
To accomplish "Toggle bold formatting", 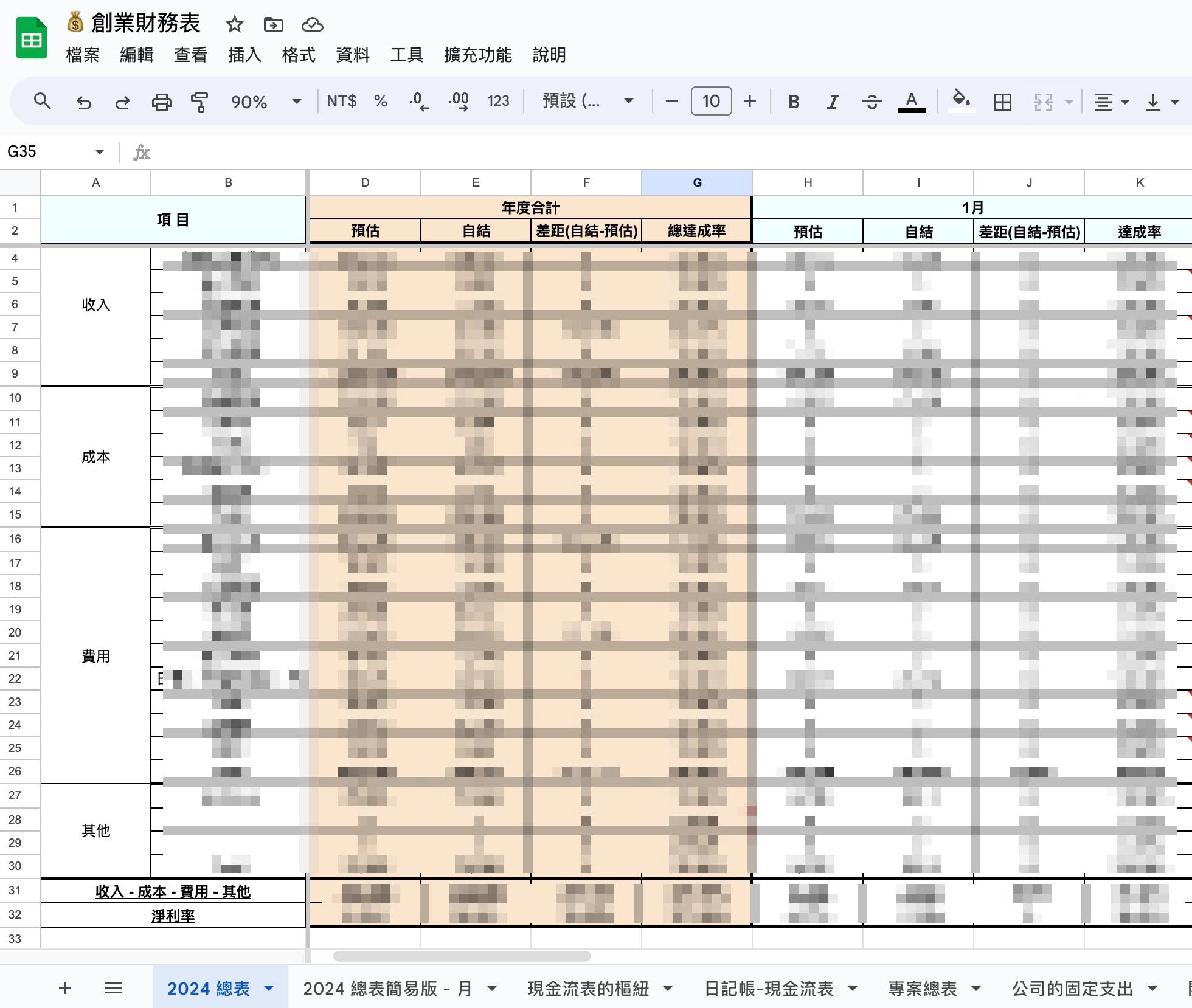I will tap(794, 102).
